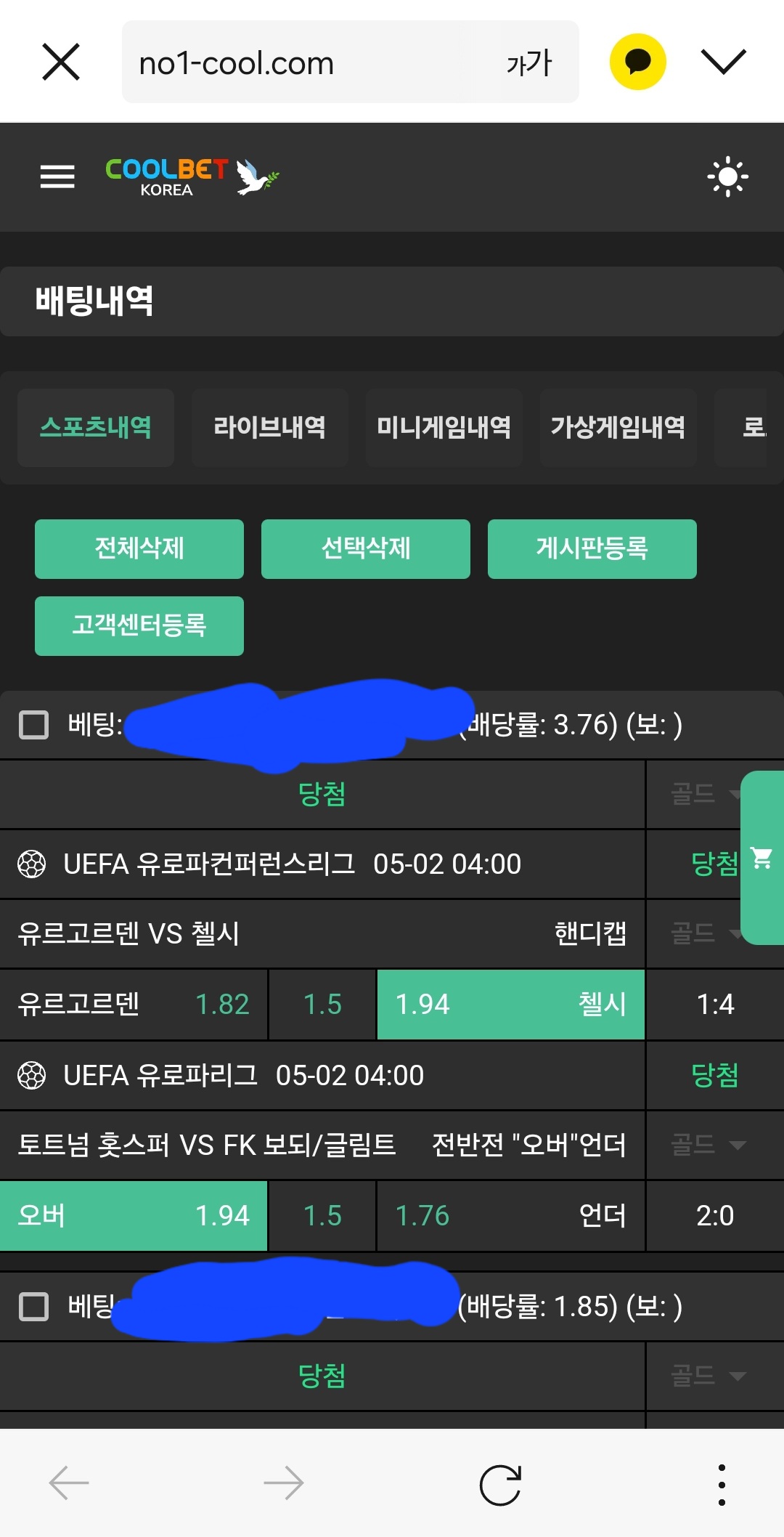This screenshot has width=784, height=1537.
Task: Expand the chevron next to the chat icon
Action: [x=723, y=62]
